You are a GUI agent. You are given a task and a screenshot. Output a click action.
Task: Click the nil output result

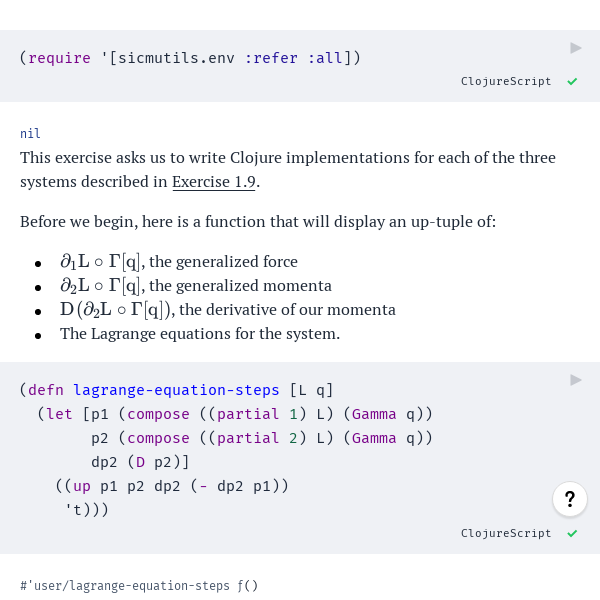(x=30, y=134)
